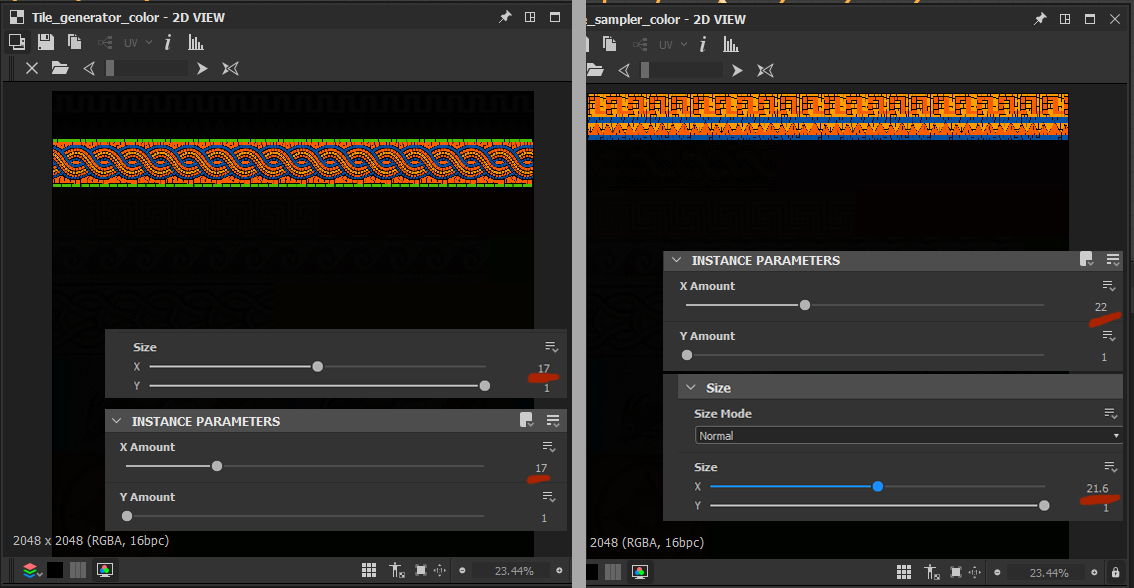Collapse the Size group in right panel
The height and width of the screenshot is (588, 1134).
(x=692, y=388)
